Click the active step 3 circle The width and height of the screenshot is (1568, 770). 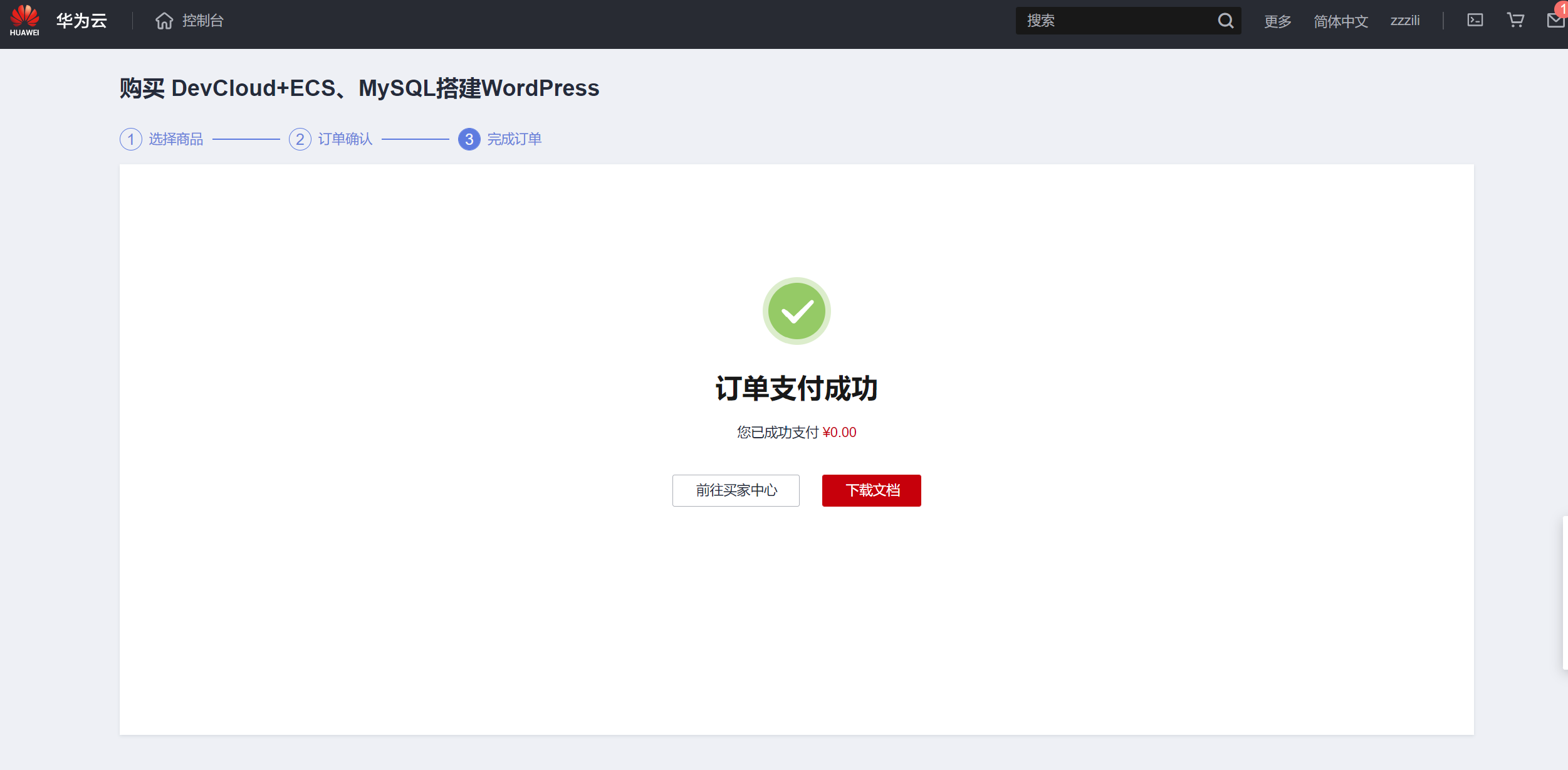click(x=469, y=139)
